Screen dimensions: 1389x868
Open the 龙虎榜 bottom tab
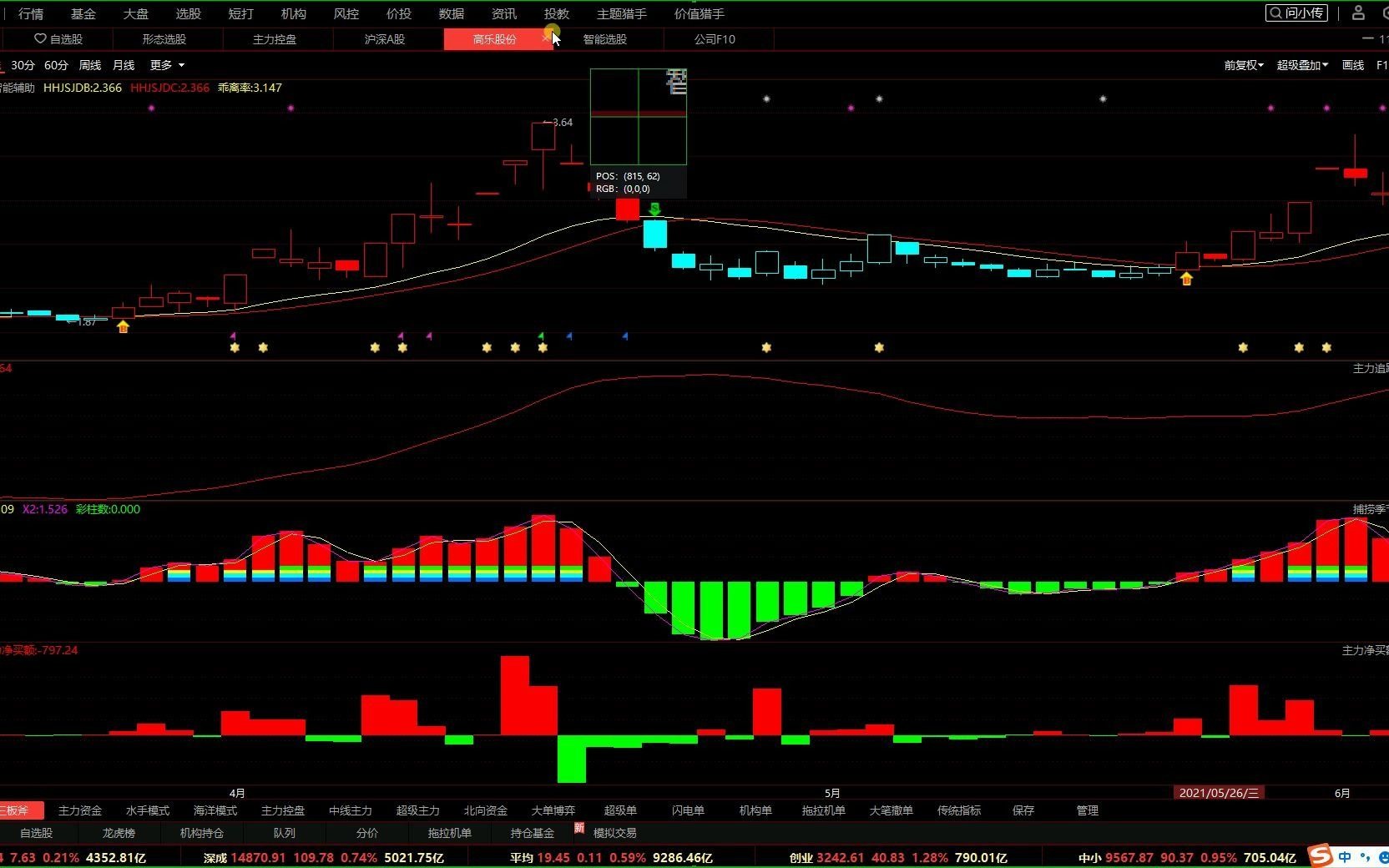click(119, 833)
